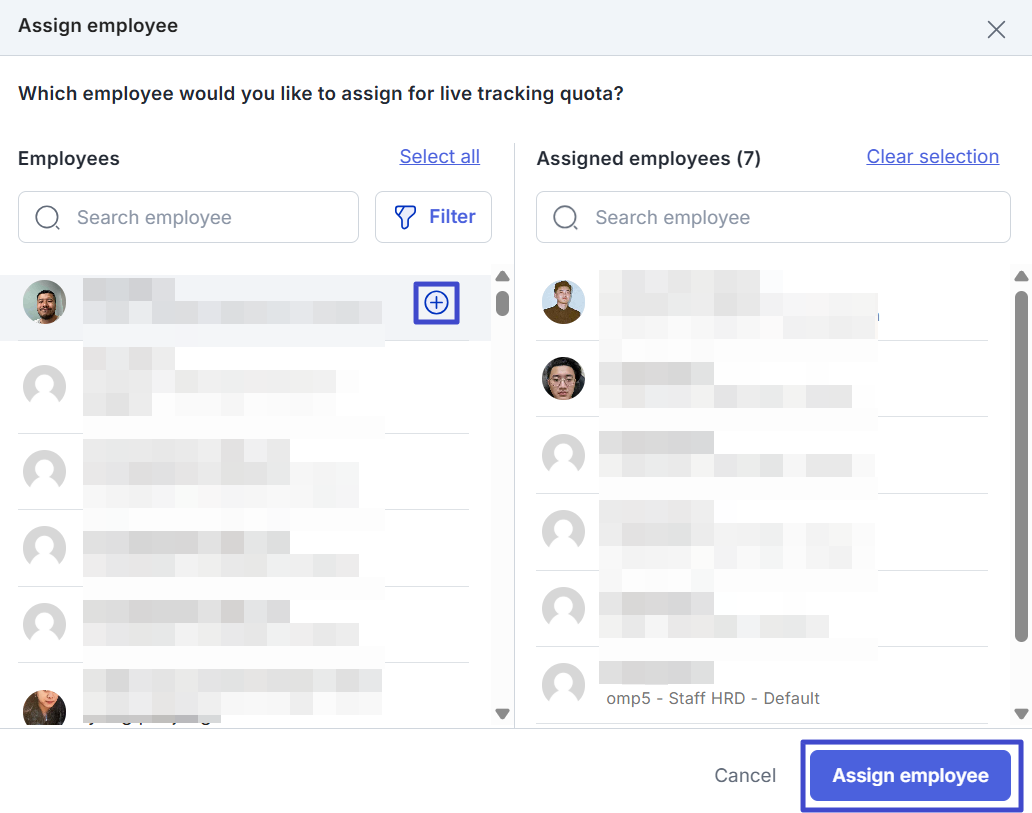
Task: Open the employee Filter options
Action: pos(433,217)
